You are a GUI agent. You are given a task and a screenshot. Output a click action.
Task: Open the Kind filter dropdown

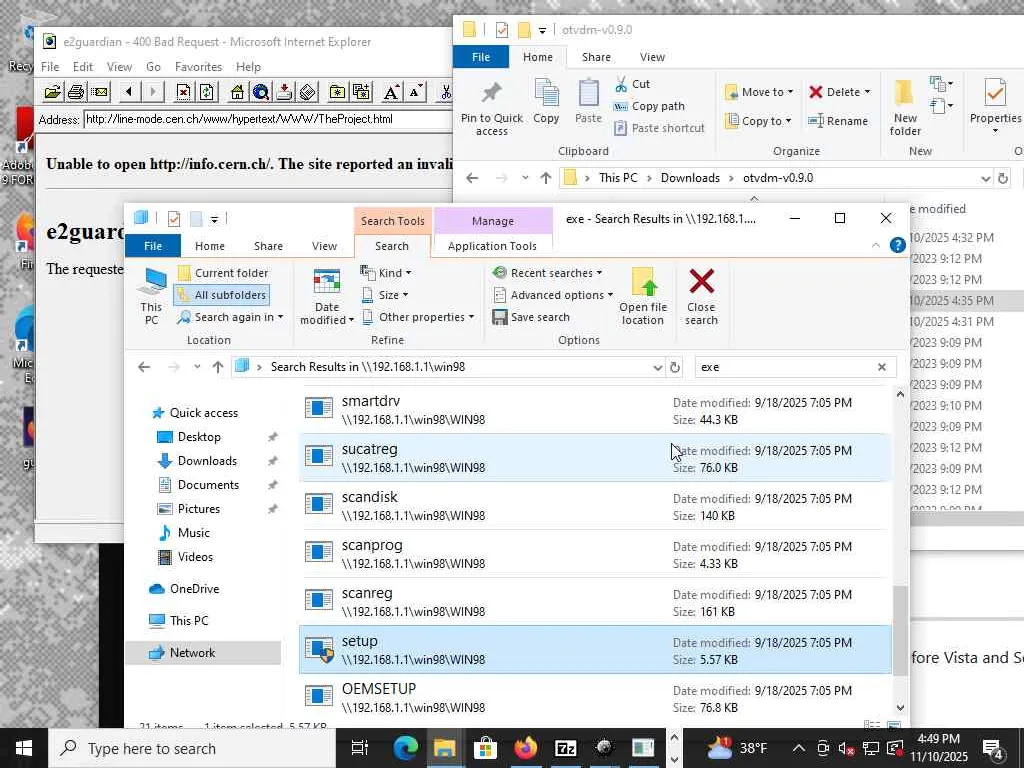387,273
